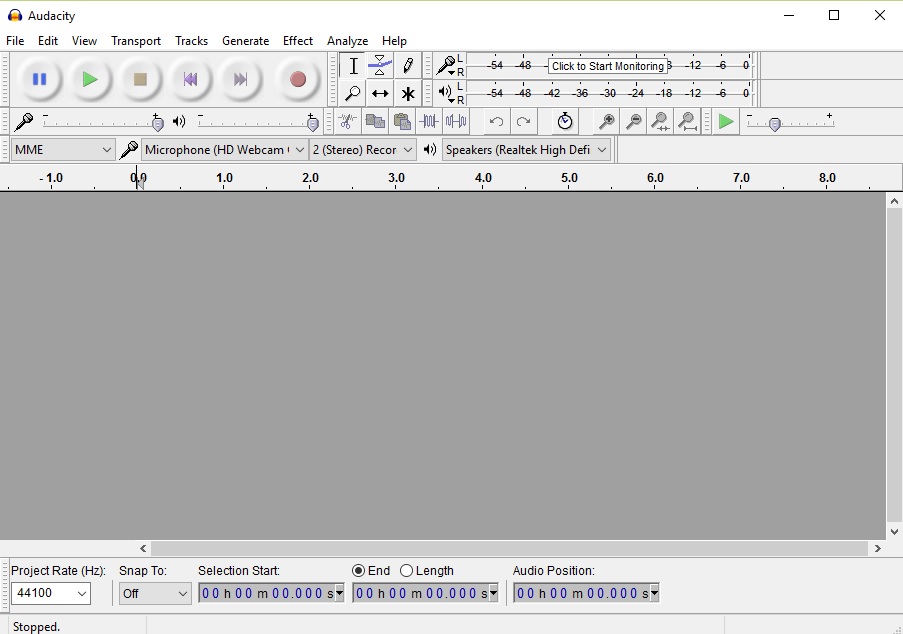Click the Pause button
The image size is (903, 634).
point(39,79)
